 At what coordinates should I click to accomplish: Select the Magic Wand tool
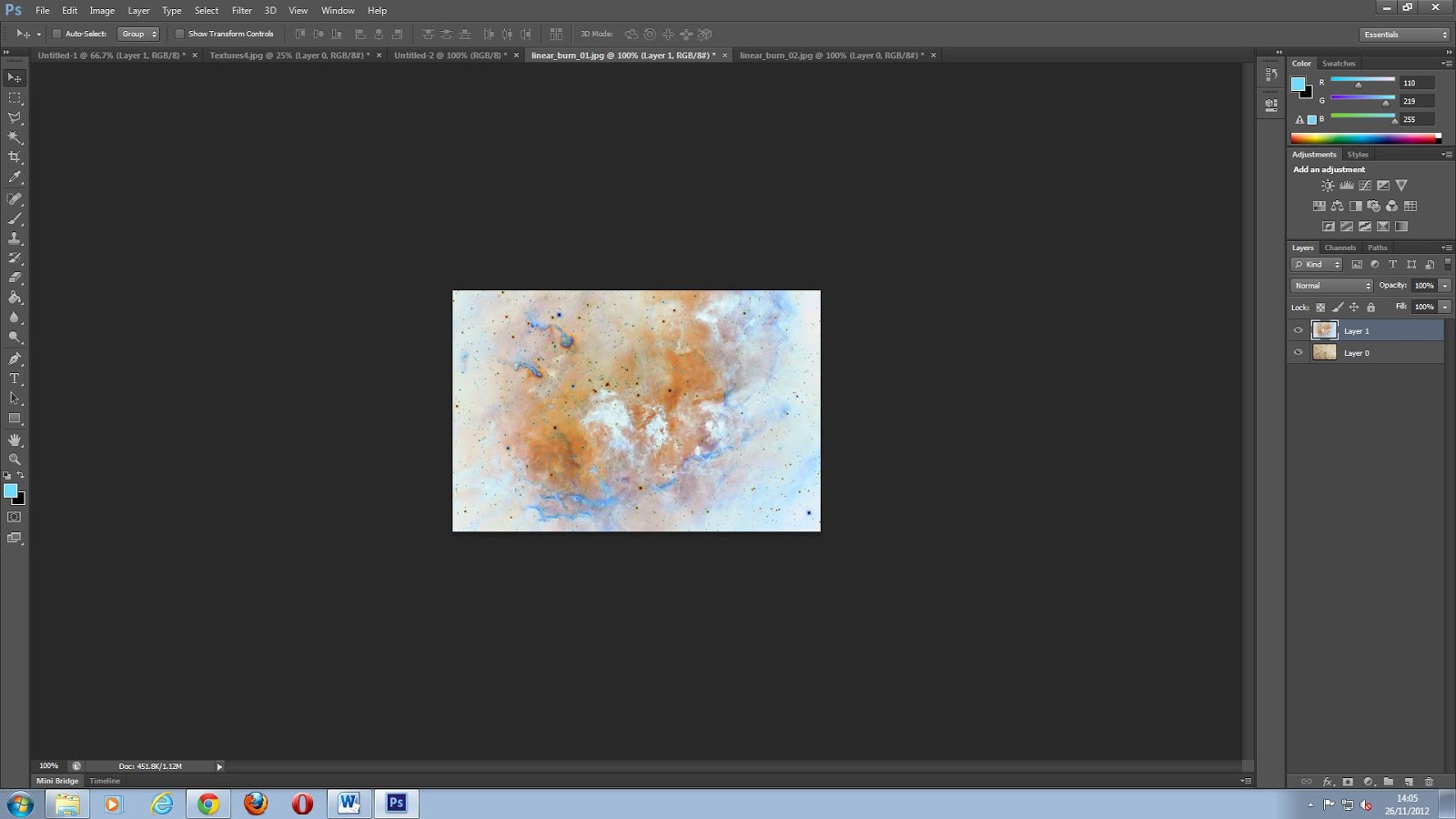(x=15, y=137)
